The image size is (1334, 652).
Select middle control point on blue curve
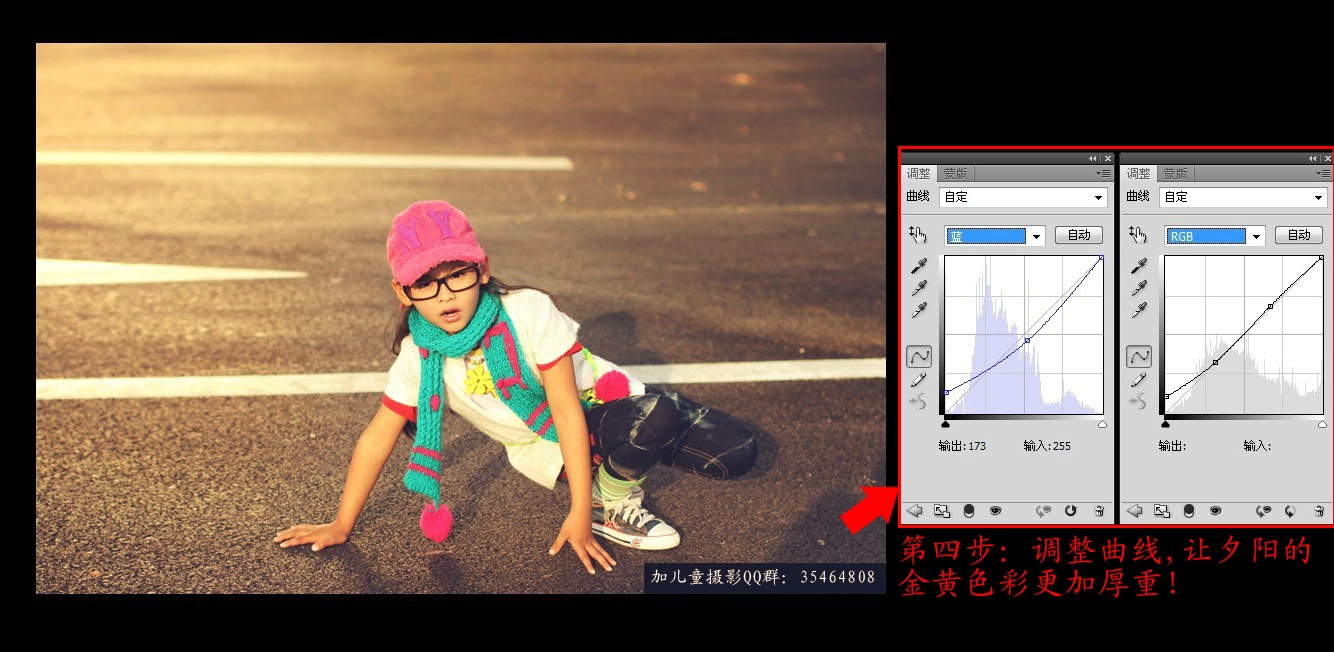pyautogui.click(x=1027, y=341)
